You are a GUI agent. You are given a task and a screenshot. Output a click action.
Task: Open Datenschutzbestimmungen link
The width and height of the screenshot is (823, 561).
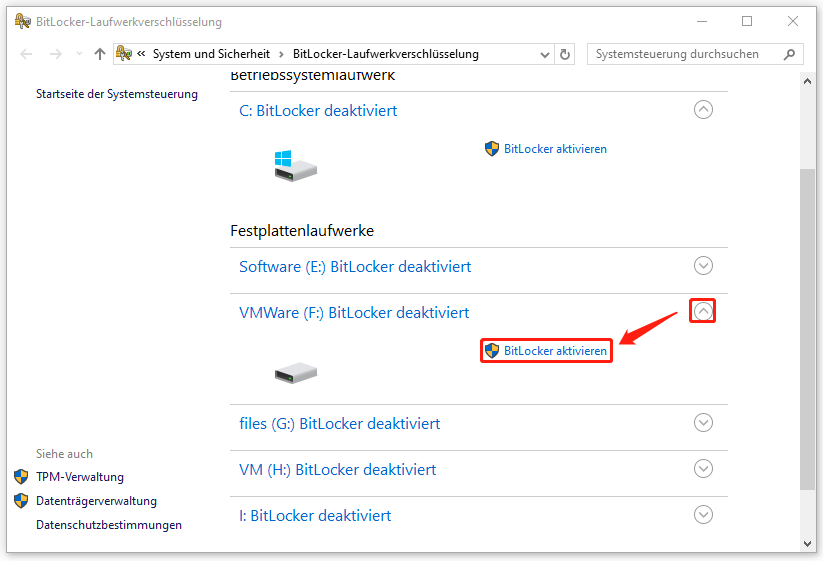click(109, 525)
